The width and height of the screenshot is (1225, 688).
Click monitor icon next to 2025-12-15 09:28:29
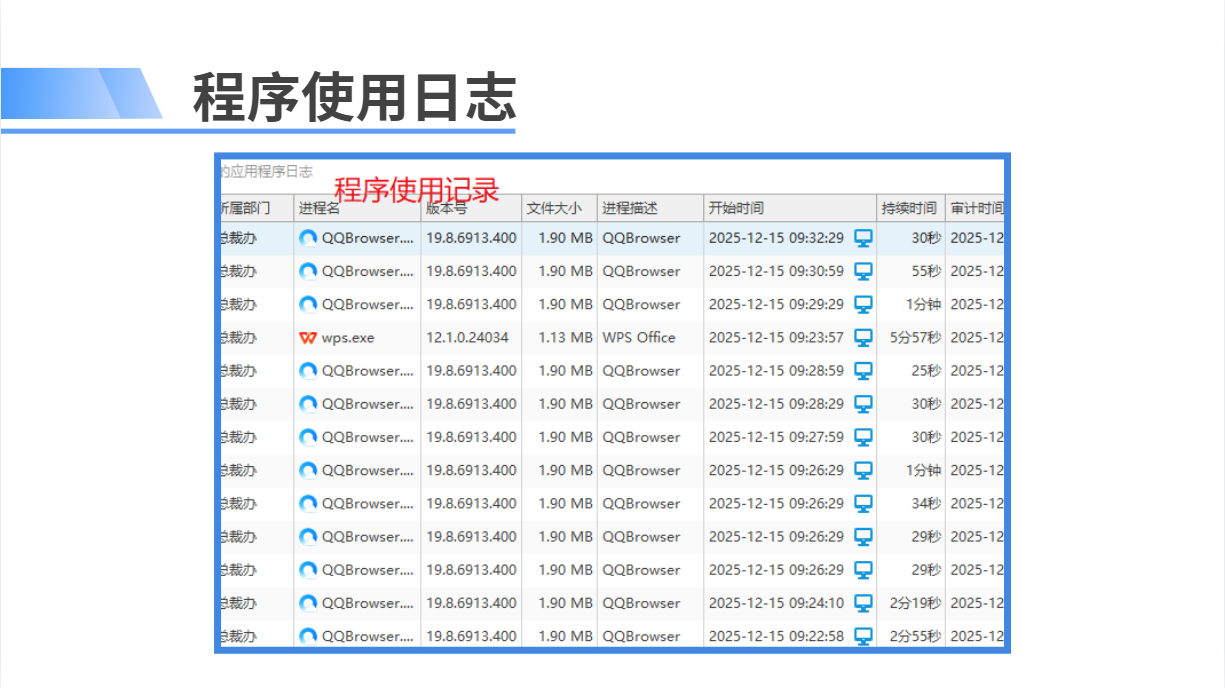[x=863, y=404]
